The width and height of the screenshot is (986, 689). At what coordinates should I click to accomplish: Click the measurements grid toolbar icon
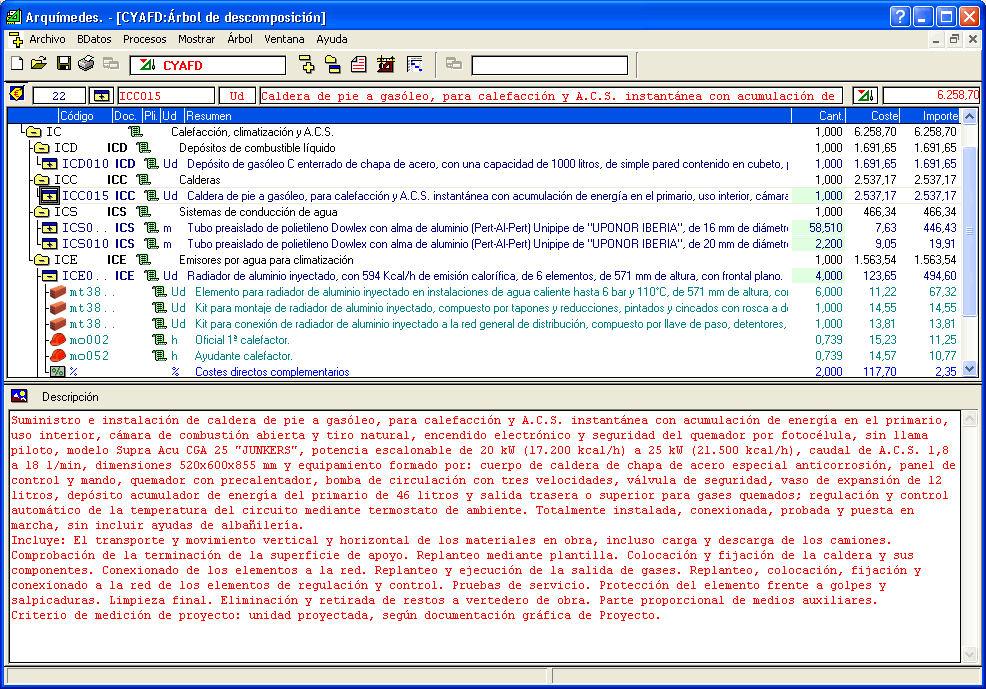click(385, 64)
